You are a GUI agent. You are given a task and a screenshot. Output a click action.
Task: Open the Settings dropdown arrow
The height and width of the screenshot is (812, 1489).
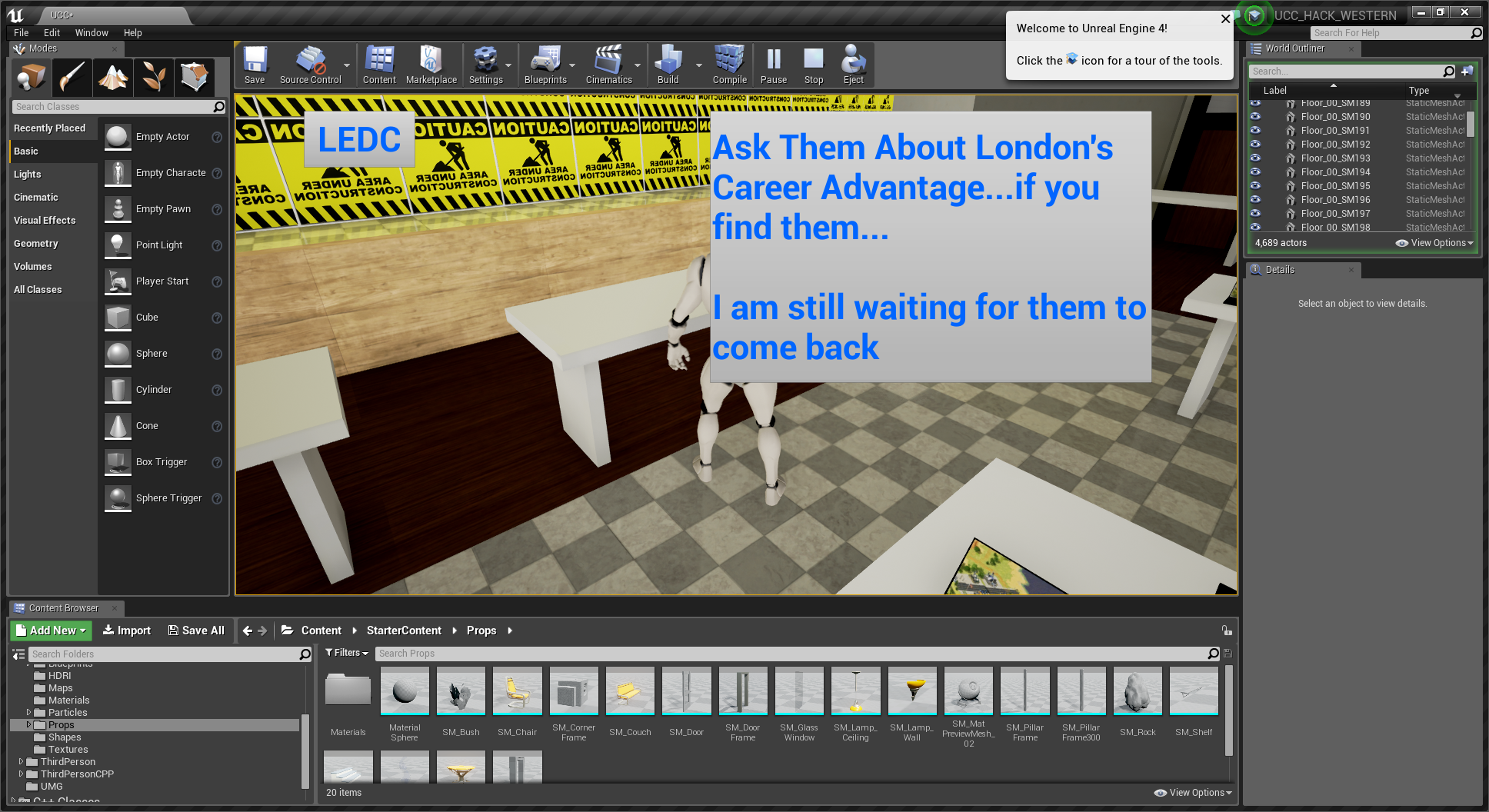(508, 65)
